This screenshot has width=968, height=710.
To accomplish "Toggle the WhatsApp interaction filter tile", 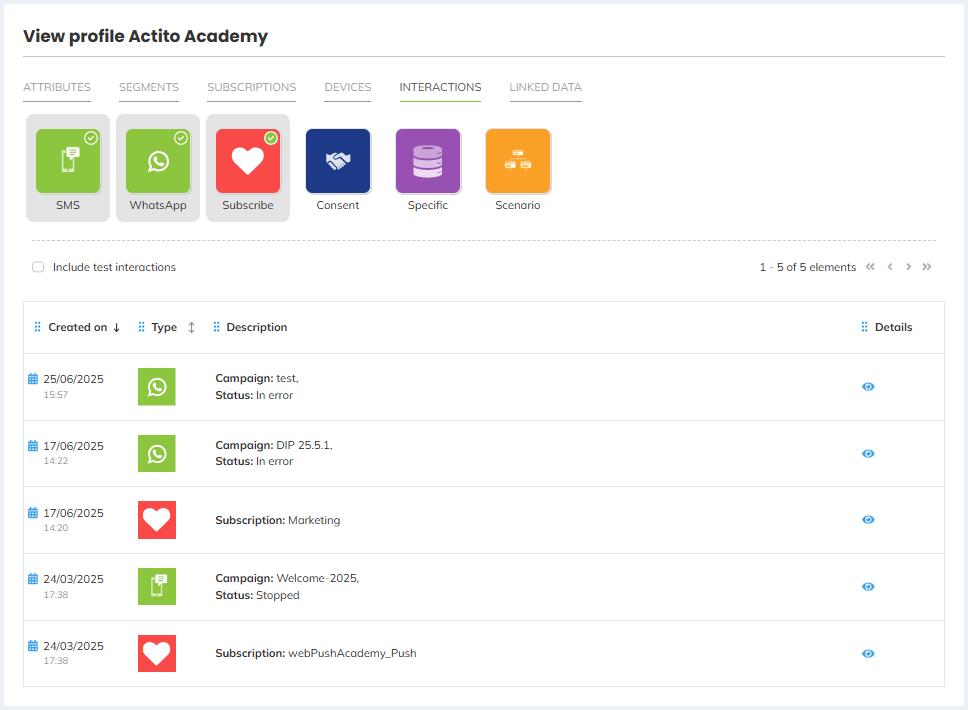I will point(158,168).
